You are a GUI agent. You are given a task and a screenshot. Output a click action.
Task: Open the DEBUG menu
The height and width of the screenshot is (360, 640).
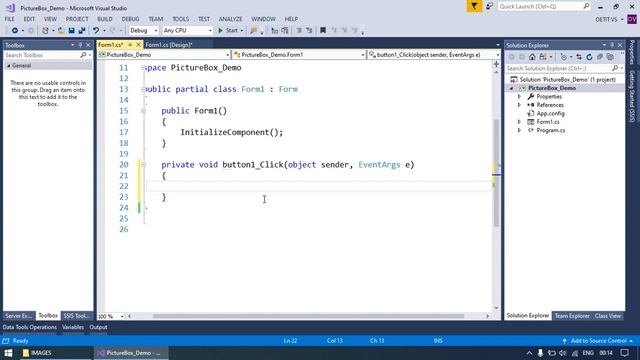pos(130,19)
